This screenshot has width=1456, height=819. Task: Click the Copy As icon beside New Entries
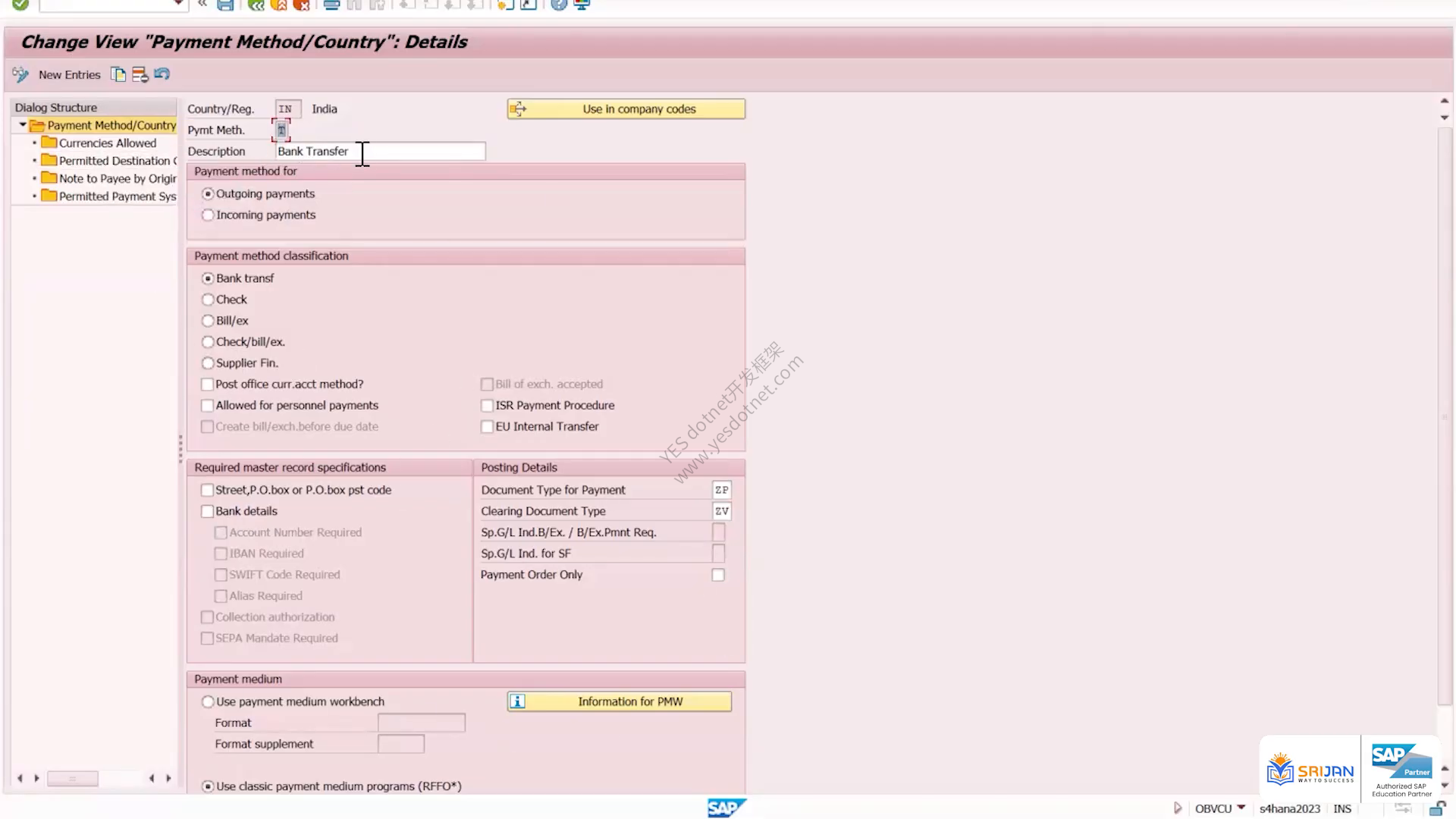click(x=118, y=74)
